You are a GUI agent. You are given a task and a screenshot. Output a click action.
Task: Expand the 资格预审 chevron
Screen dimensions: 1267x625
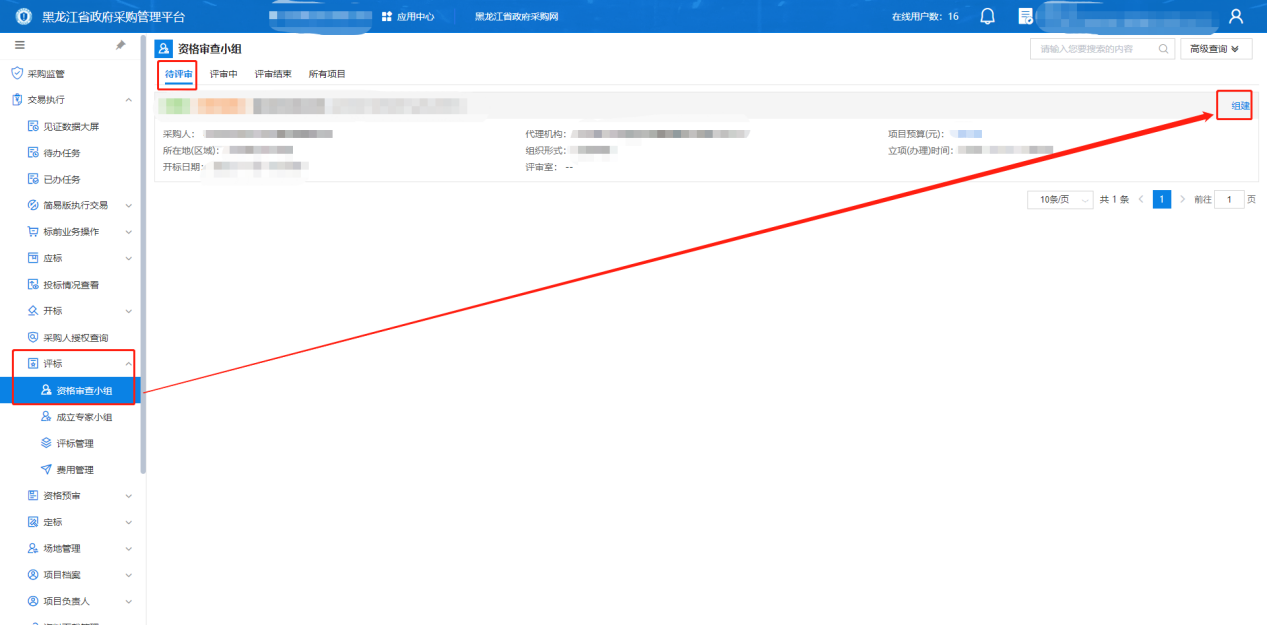pyautogui.click(x=128, y=495)
